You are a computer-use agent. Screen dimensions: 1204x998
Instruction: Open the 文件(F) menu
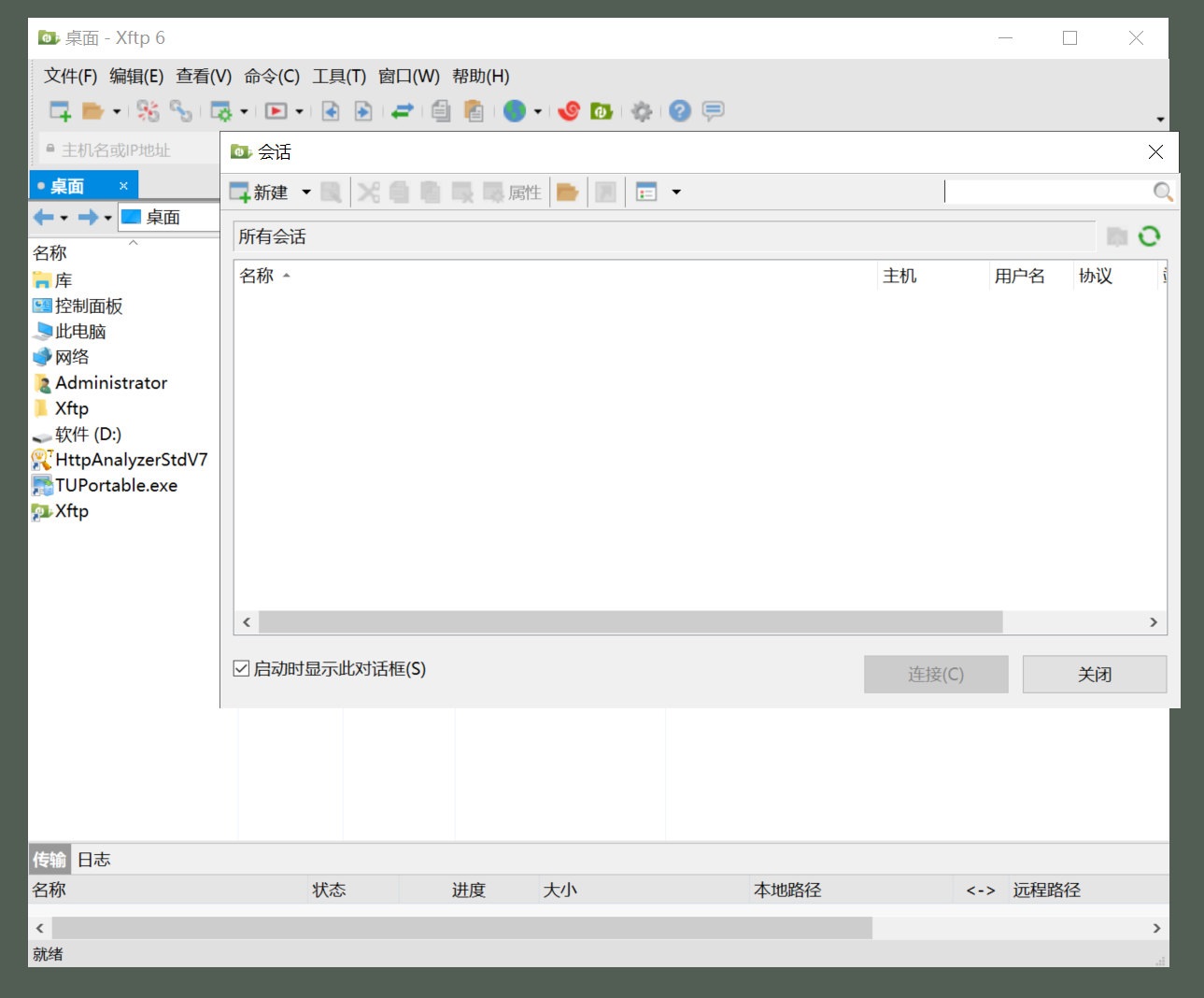click(70, 76)
